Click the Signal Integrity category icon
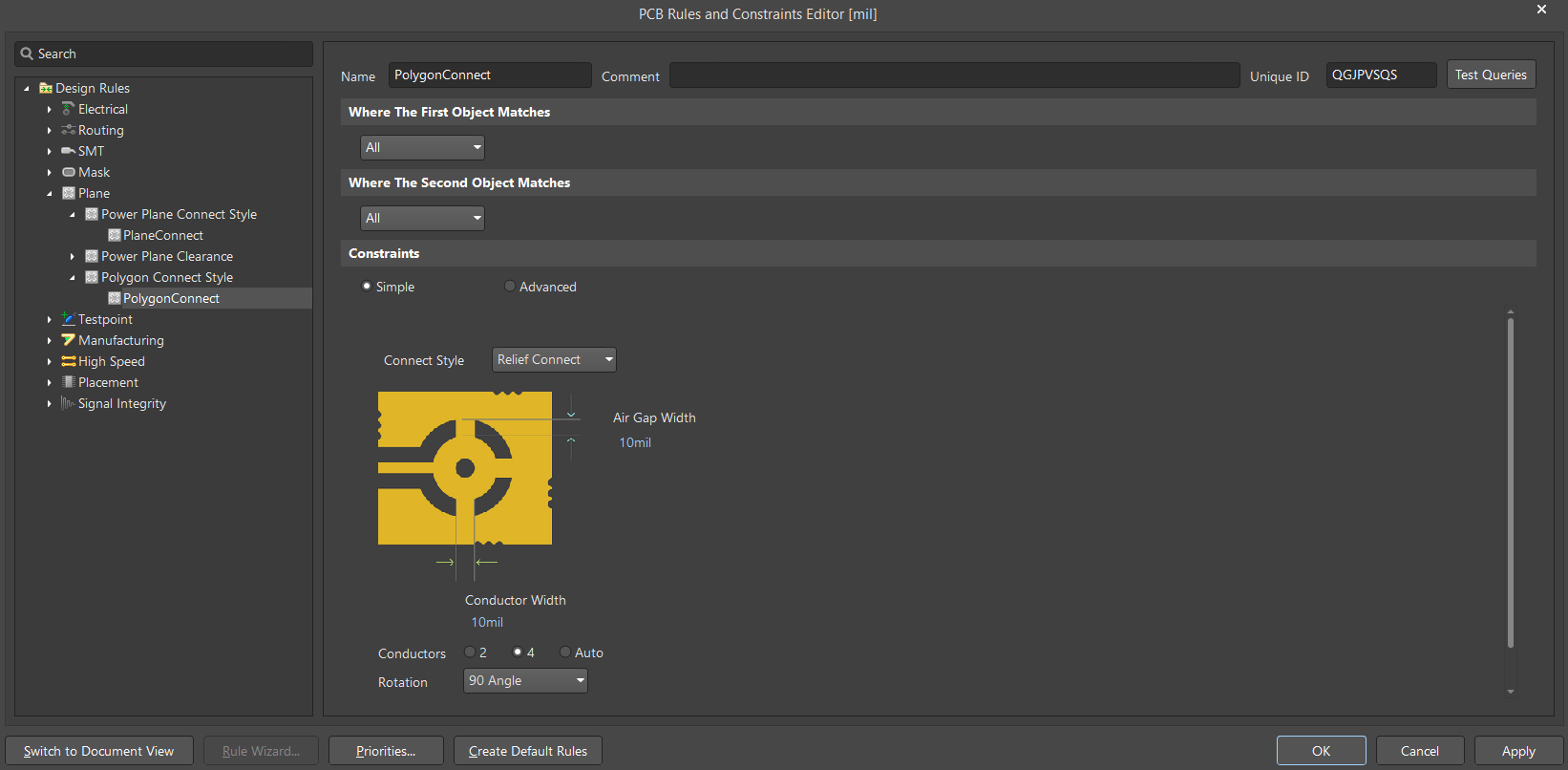Screen dimensions: 1568x770 click(x=68, y=403)
